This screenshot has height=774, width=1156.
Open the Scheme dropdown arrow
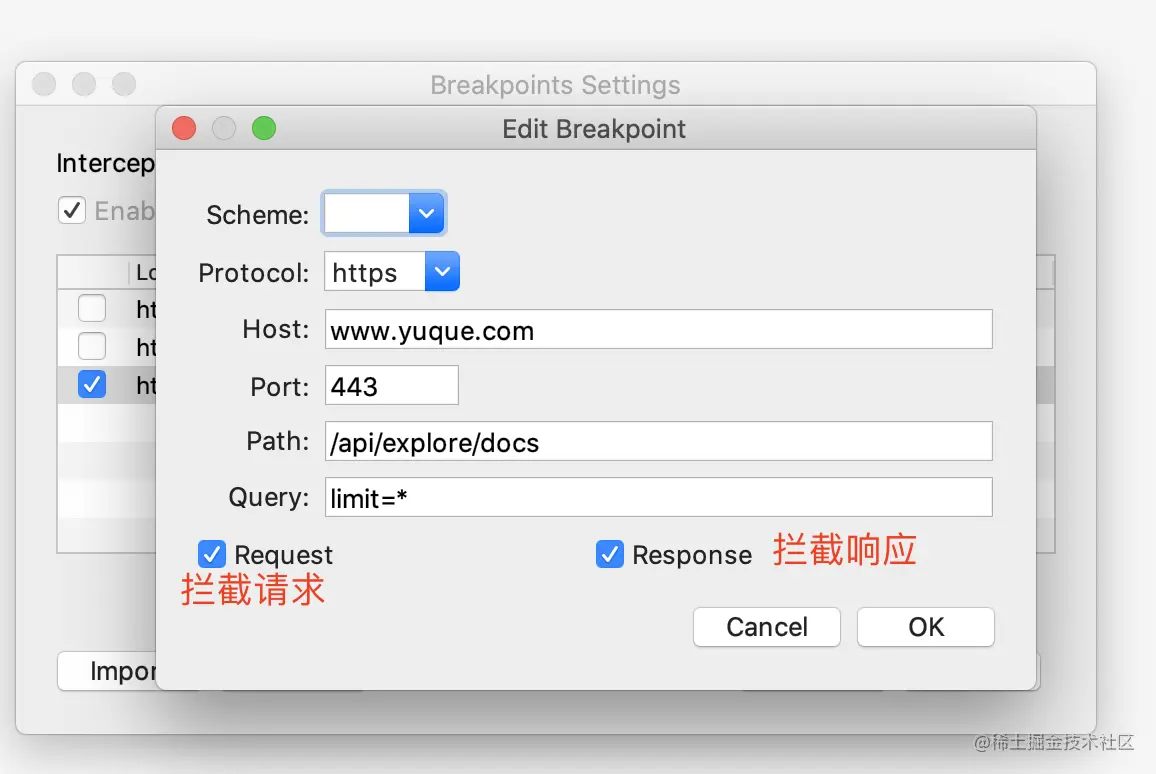(426, 213)
